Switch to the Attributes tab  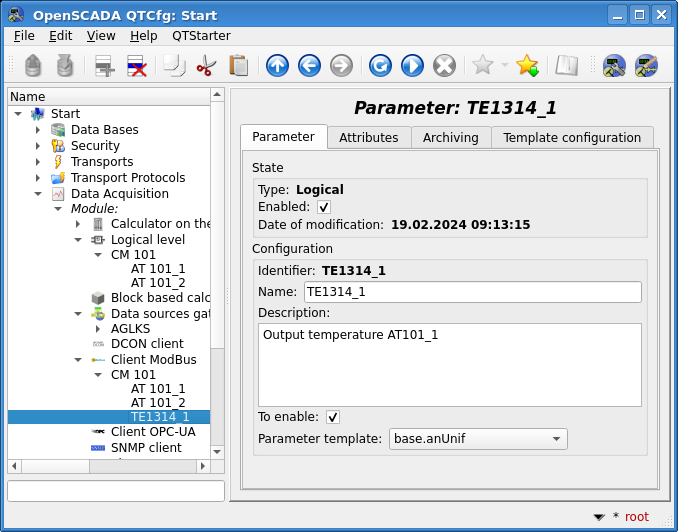[x=368, y=138]
